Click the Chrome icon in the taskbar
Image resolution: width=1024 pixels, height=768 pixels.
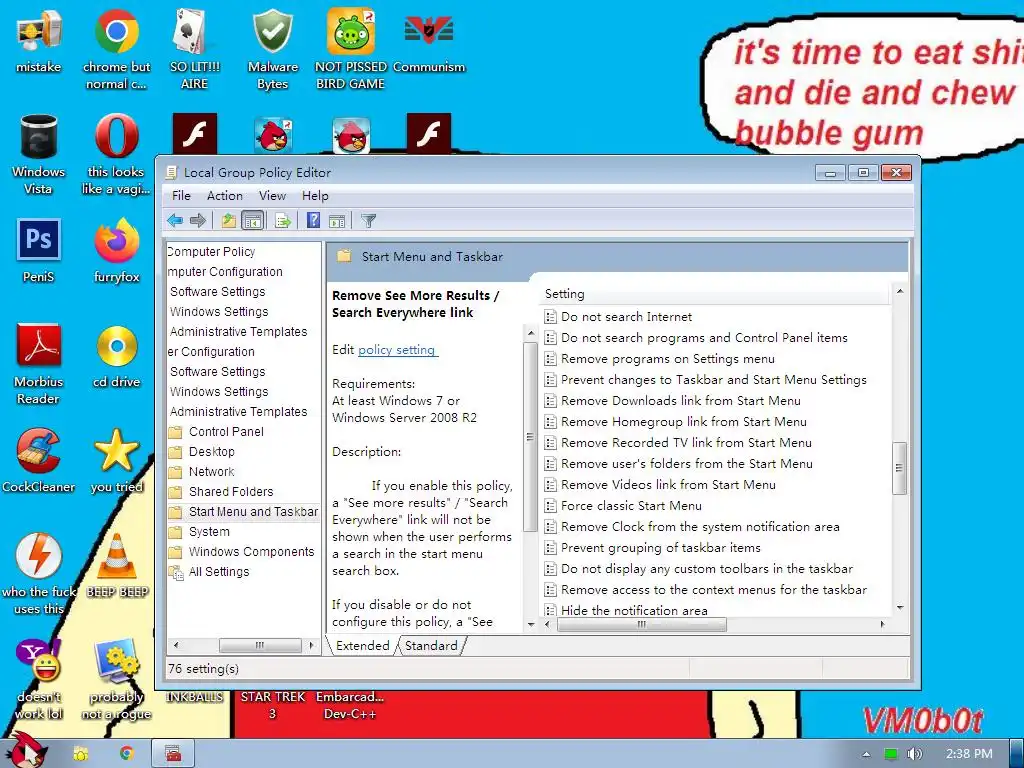coord(127,753)
